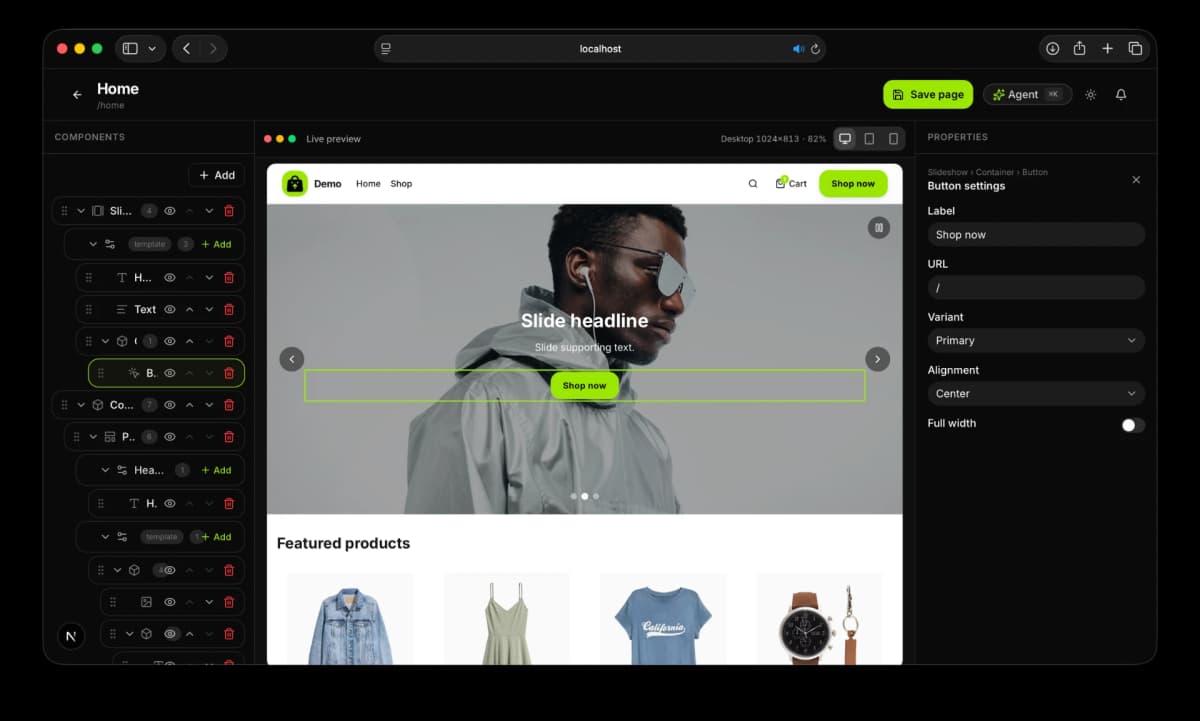The image size is (1200, 721).
Task: Click the Container breadcrumb in Properties
Action: tap(995, 172)
